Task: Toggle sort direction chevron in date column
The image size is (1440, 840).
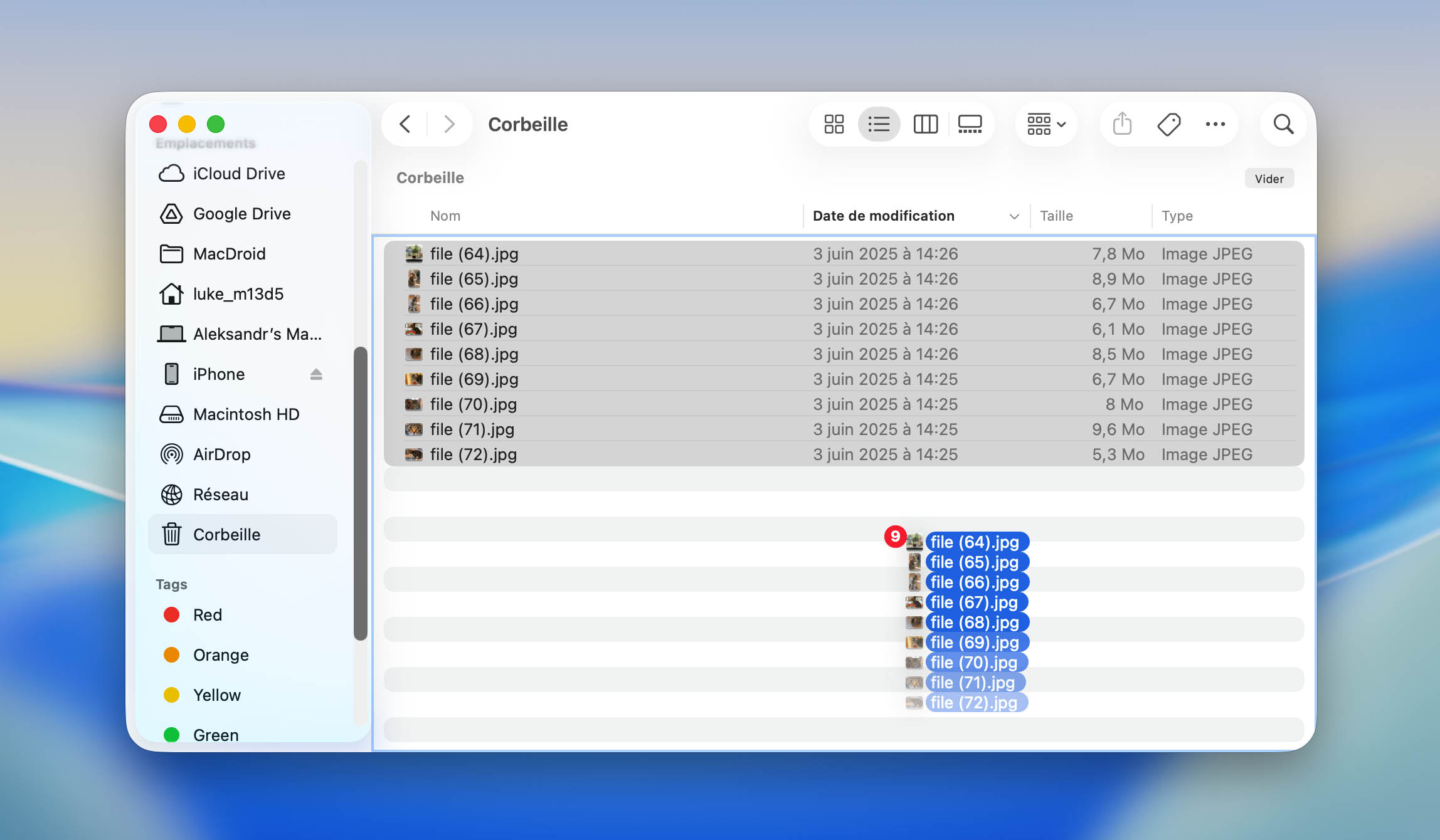Action: click(1014, 216)
